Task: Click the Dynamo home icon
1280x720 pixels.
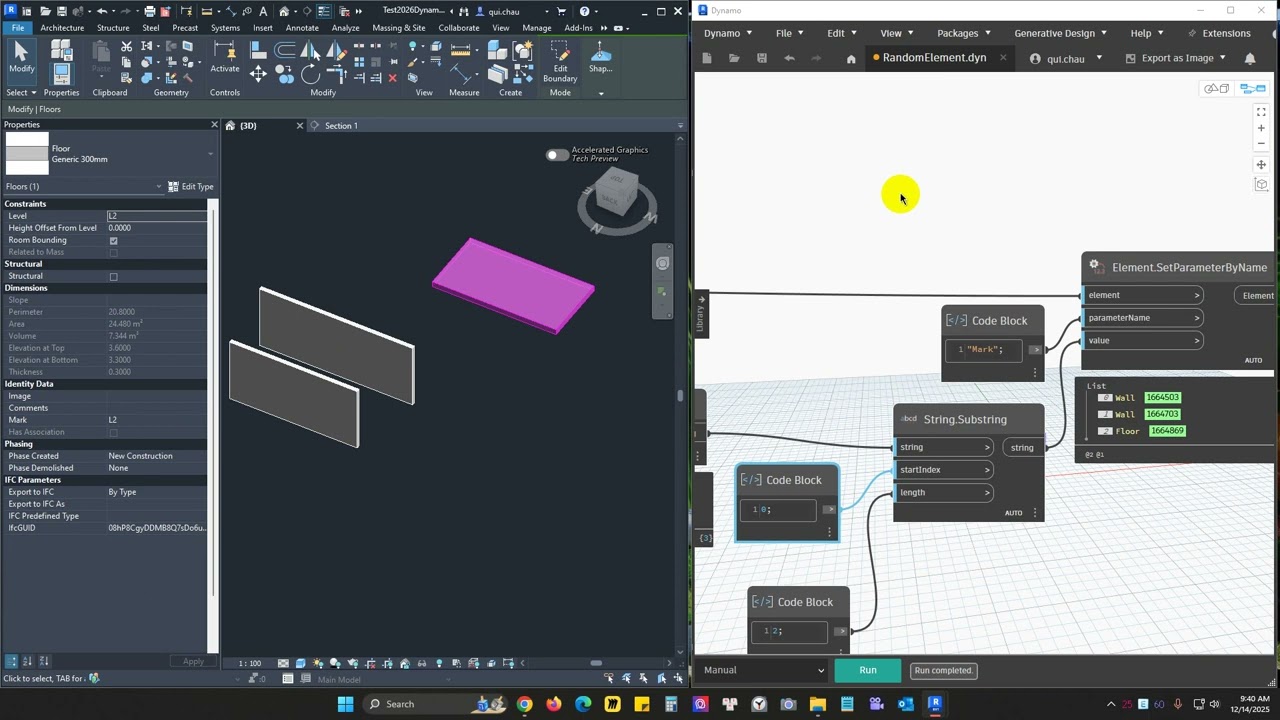Action: pyautogui.click(x=851, y=59)
